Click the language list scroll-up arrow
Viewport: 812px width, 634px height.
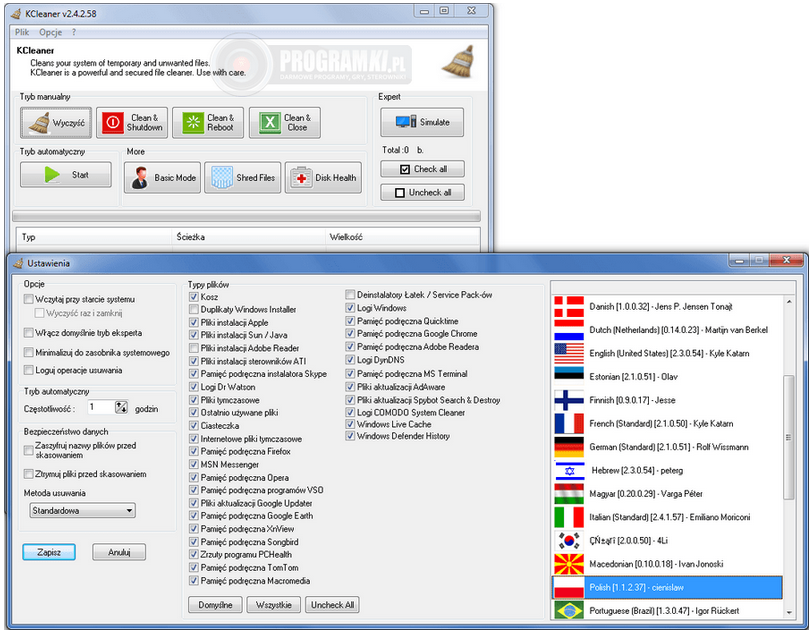click(789, 301)
